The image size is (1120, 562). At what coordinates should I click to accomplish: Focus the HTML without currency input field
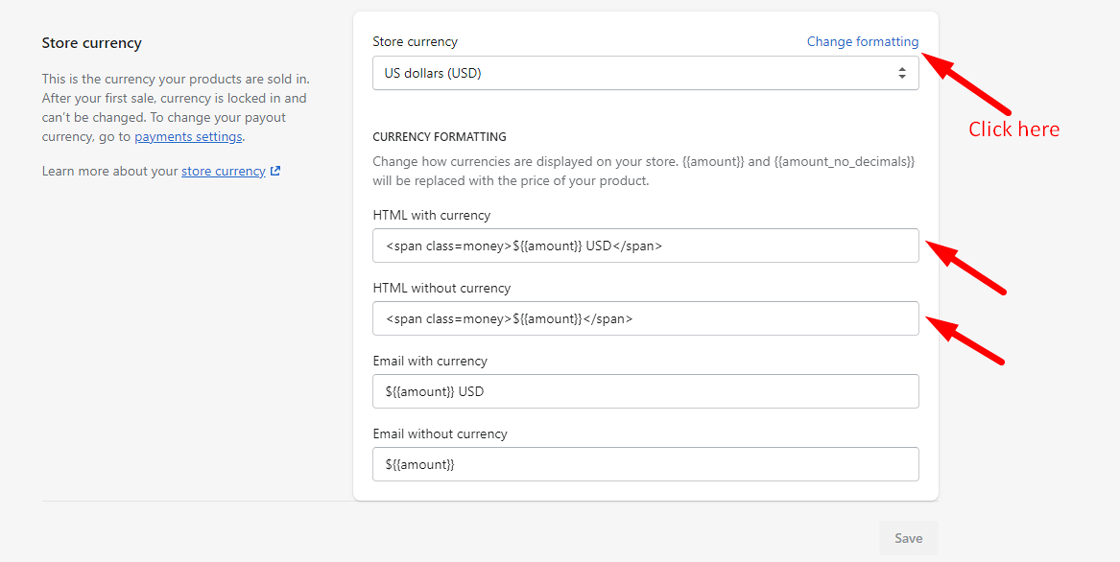click(x=645, y=319)
